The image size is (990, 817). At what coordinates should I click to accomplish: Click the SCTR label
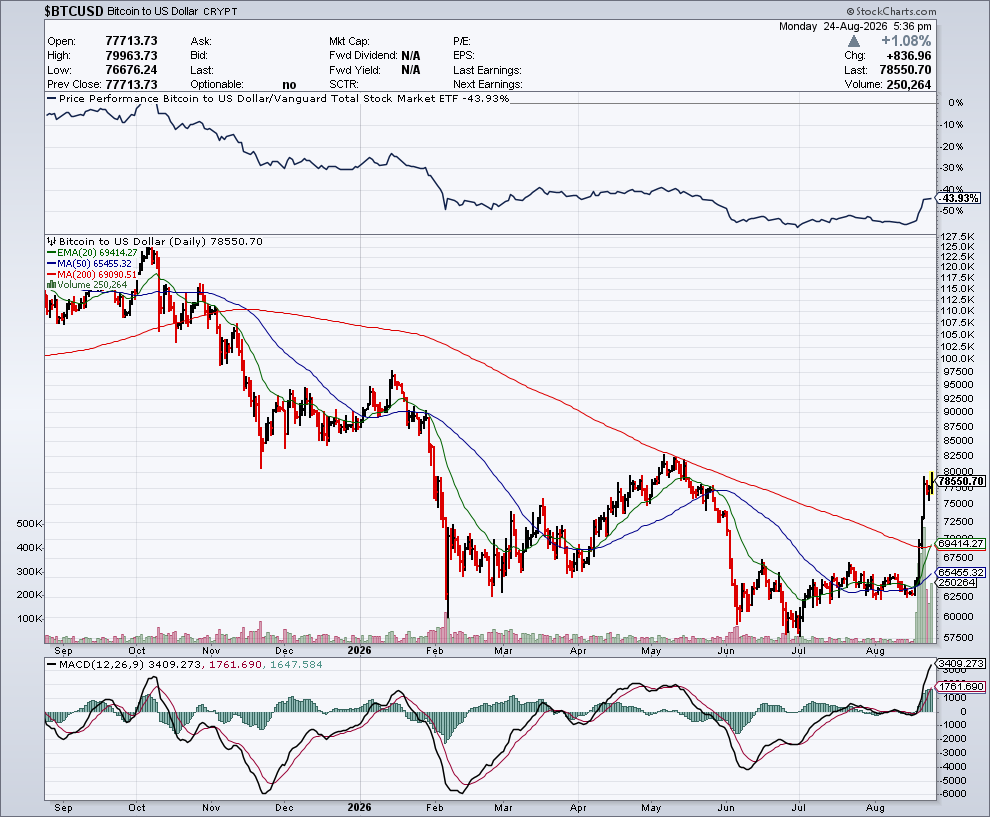coord(343,85)
